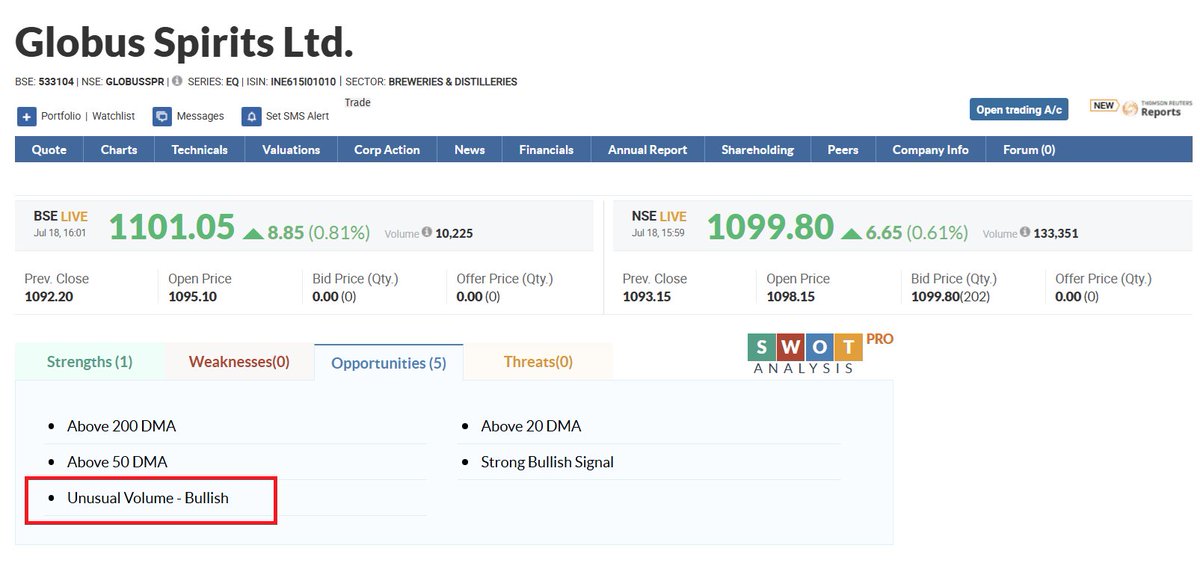1200x566 pixels.
Task: Click BREWERIES & DISTILLERIES sector link
Action: click(x=452, y=82)
